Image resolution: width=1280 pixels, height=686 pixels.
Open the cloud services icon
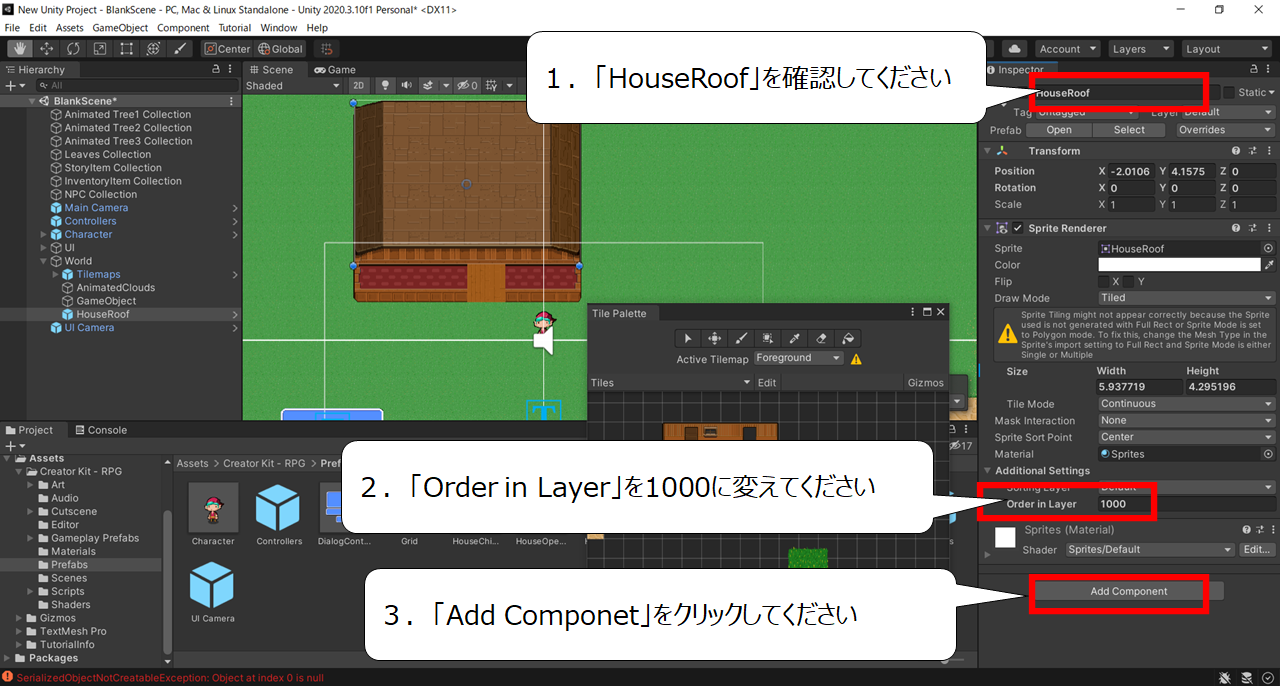coord(1014,48)
